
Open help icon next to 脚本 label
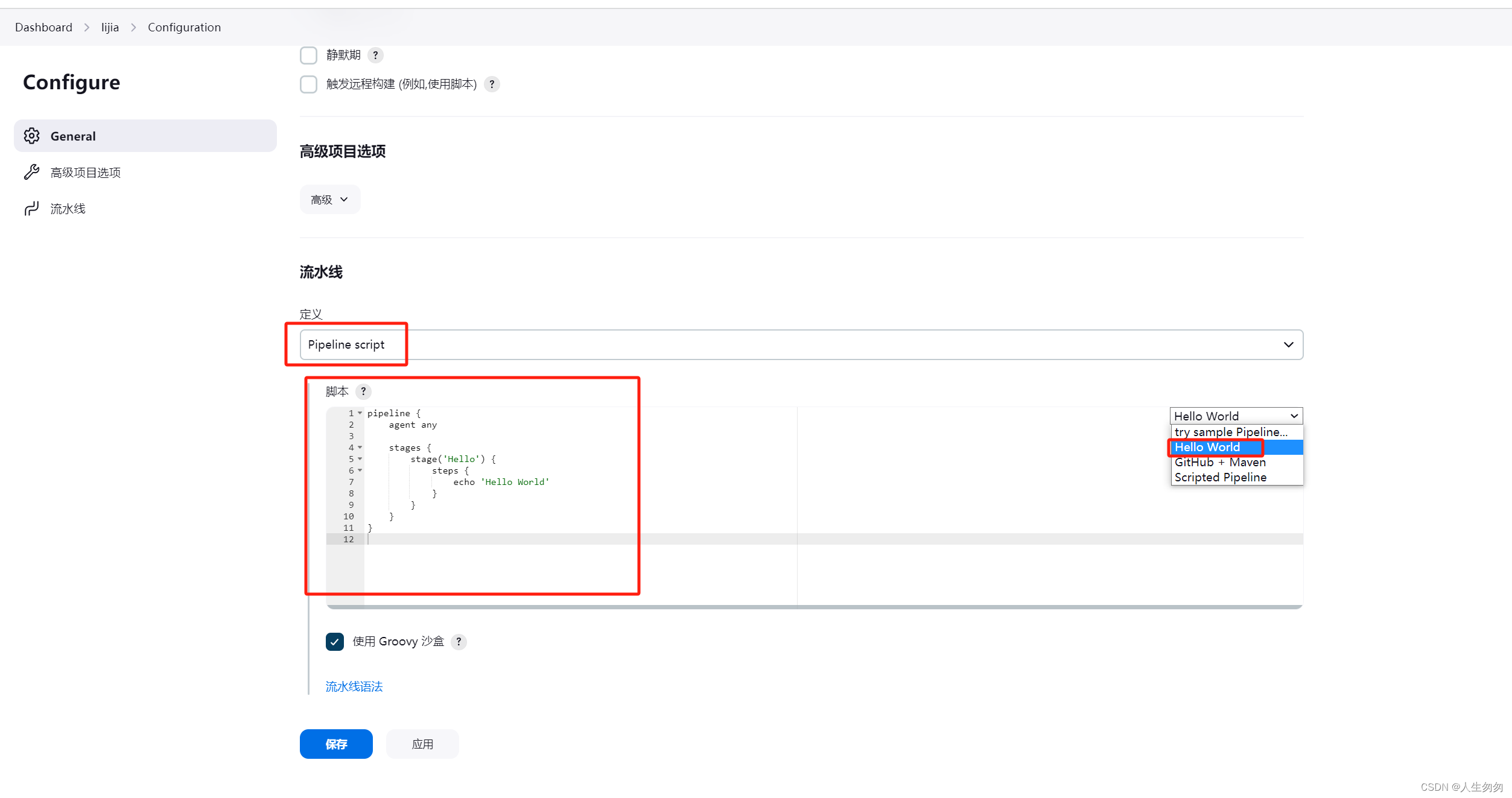click(363, 391)
